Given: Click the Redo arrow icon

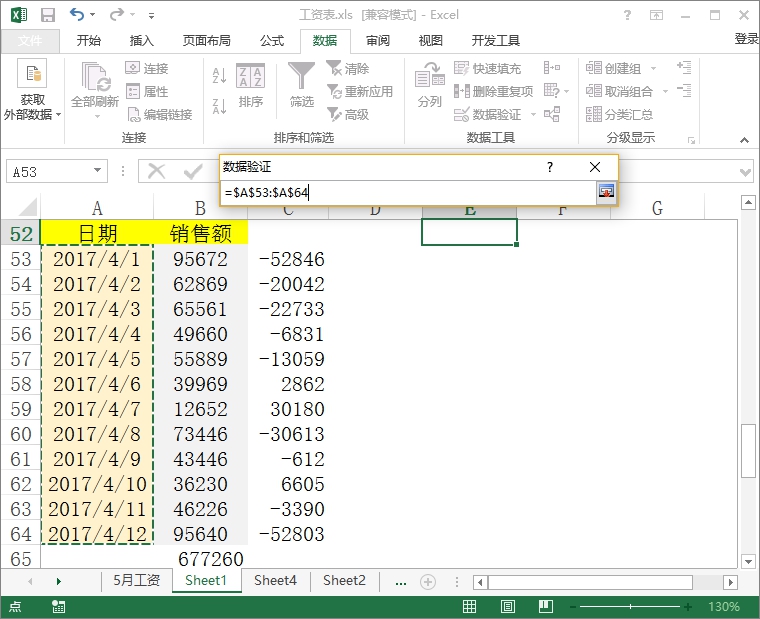Looking at the screenshot, I should 116,15.
